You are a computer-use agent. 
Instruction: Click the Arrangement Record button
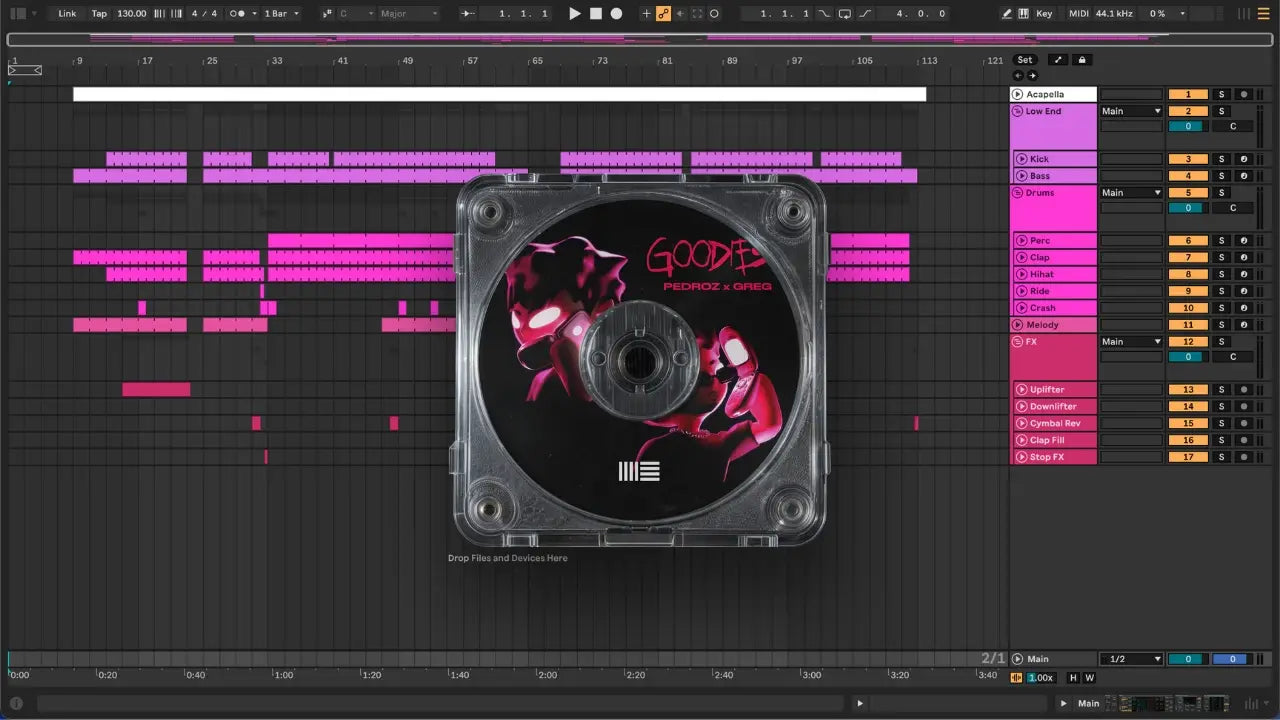pos(616,14)
